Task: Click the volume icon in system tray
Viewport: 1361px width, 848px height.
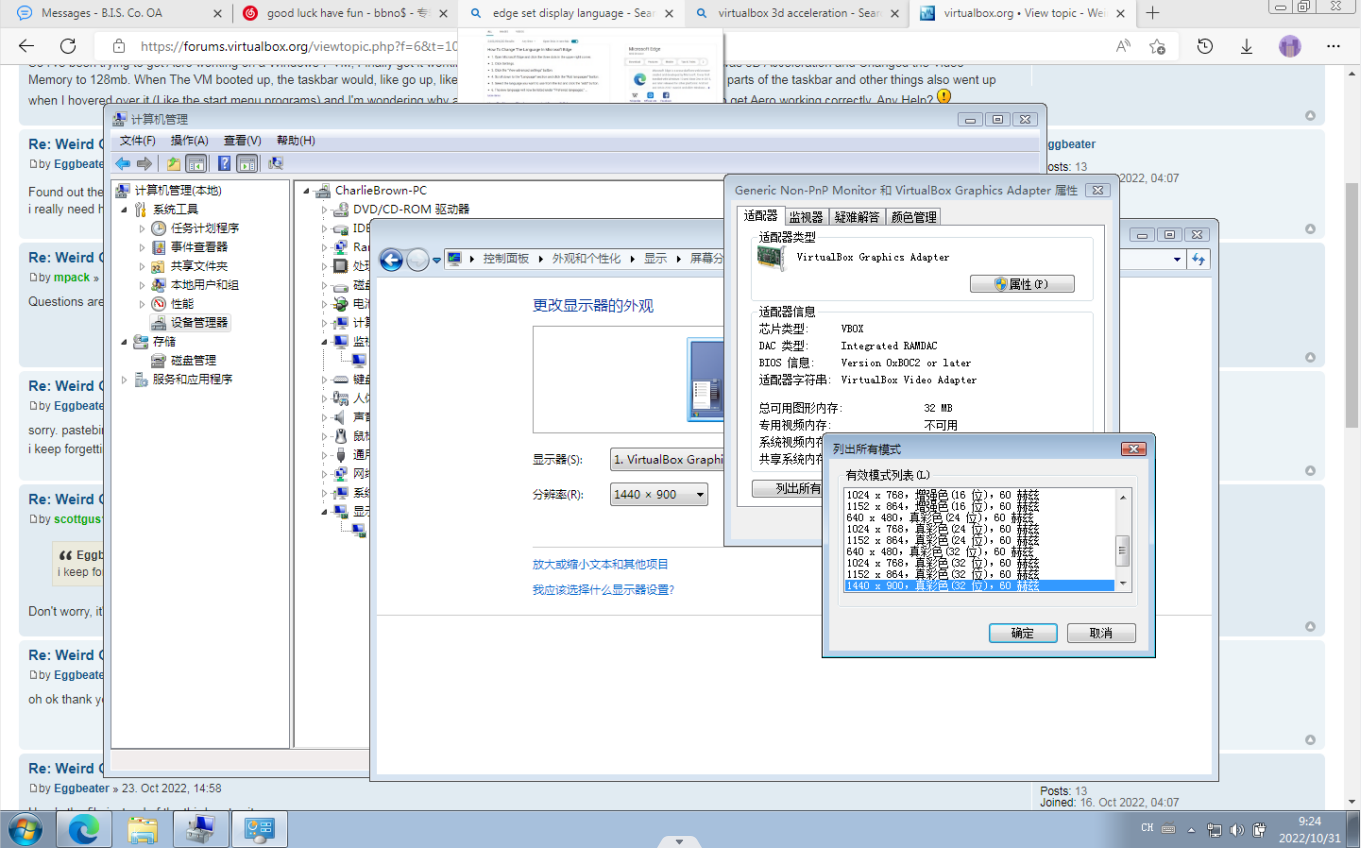Action: 1237,830
